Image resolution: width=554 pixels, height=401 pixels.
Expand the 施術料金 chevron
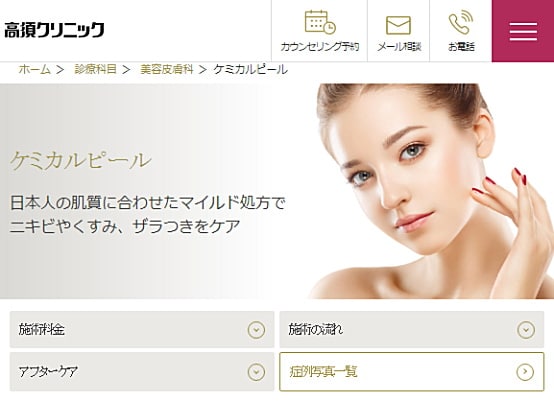tap(256, 330)
